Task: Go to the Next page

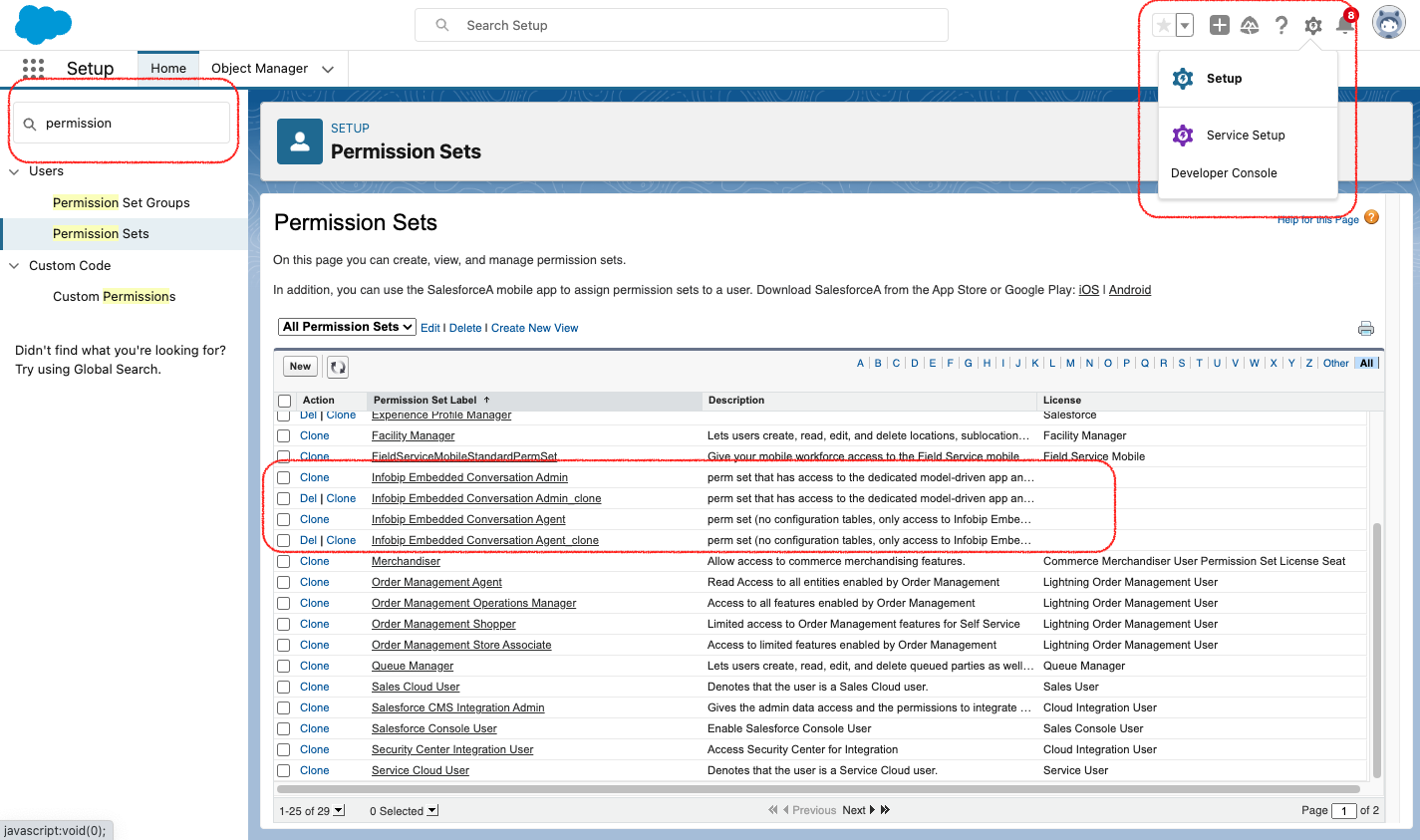Action: pos(858,810)
